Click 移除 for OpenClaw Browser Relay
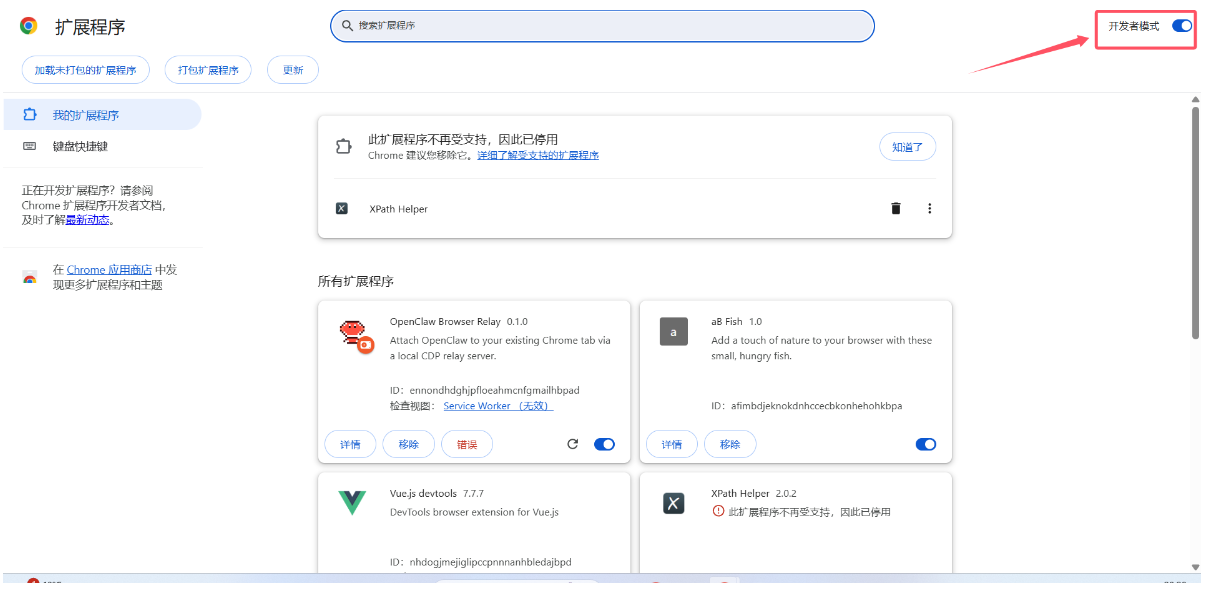 (408, 444)
